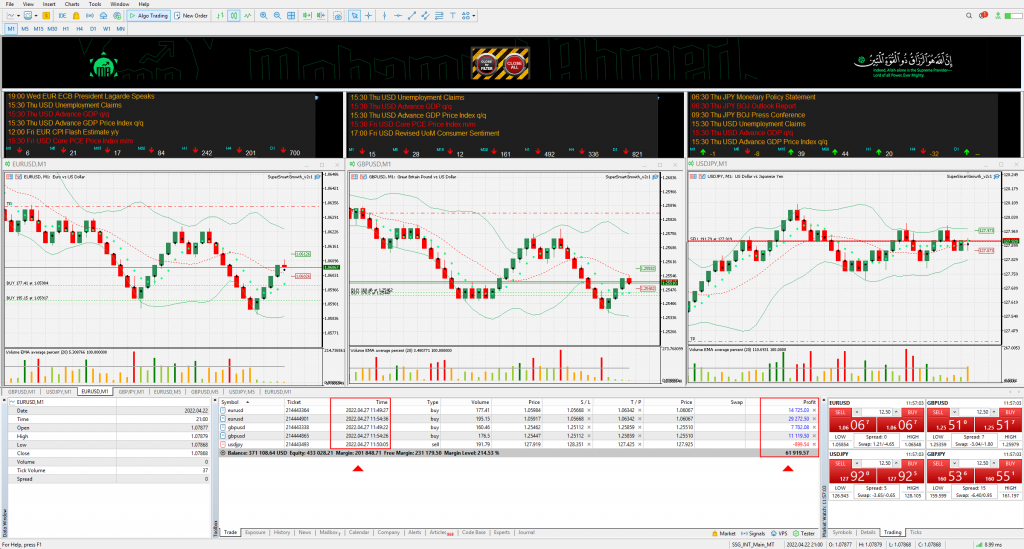Switch to the H1 timeframe
1024x549 pixels.
pyautogui.click(x=66, y=30)
